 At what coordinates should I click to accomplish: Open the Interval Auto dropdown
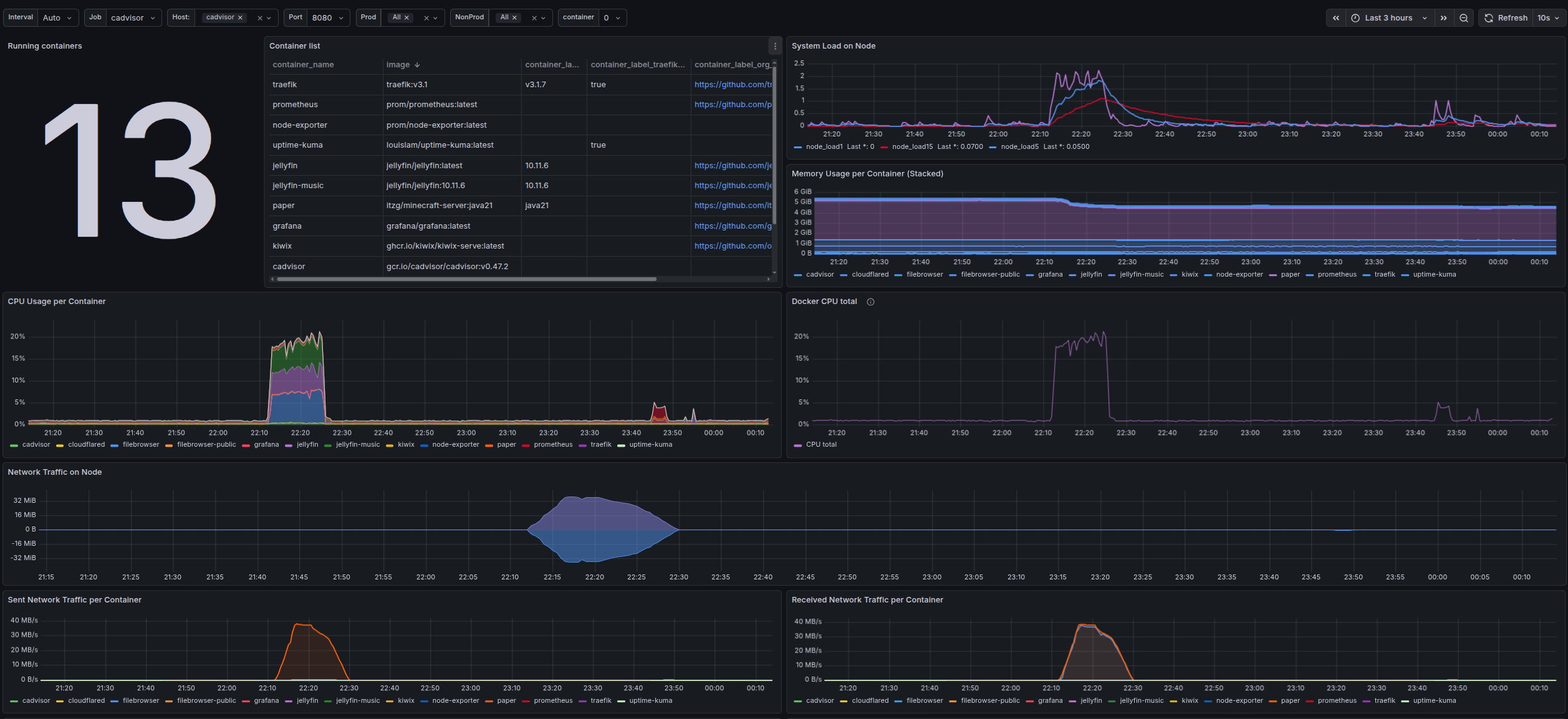57,17
